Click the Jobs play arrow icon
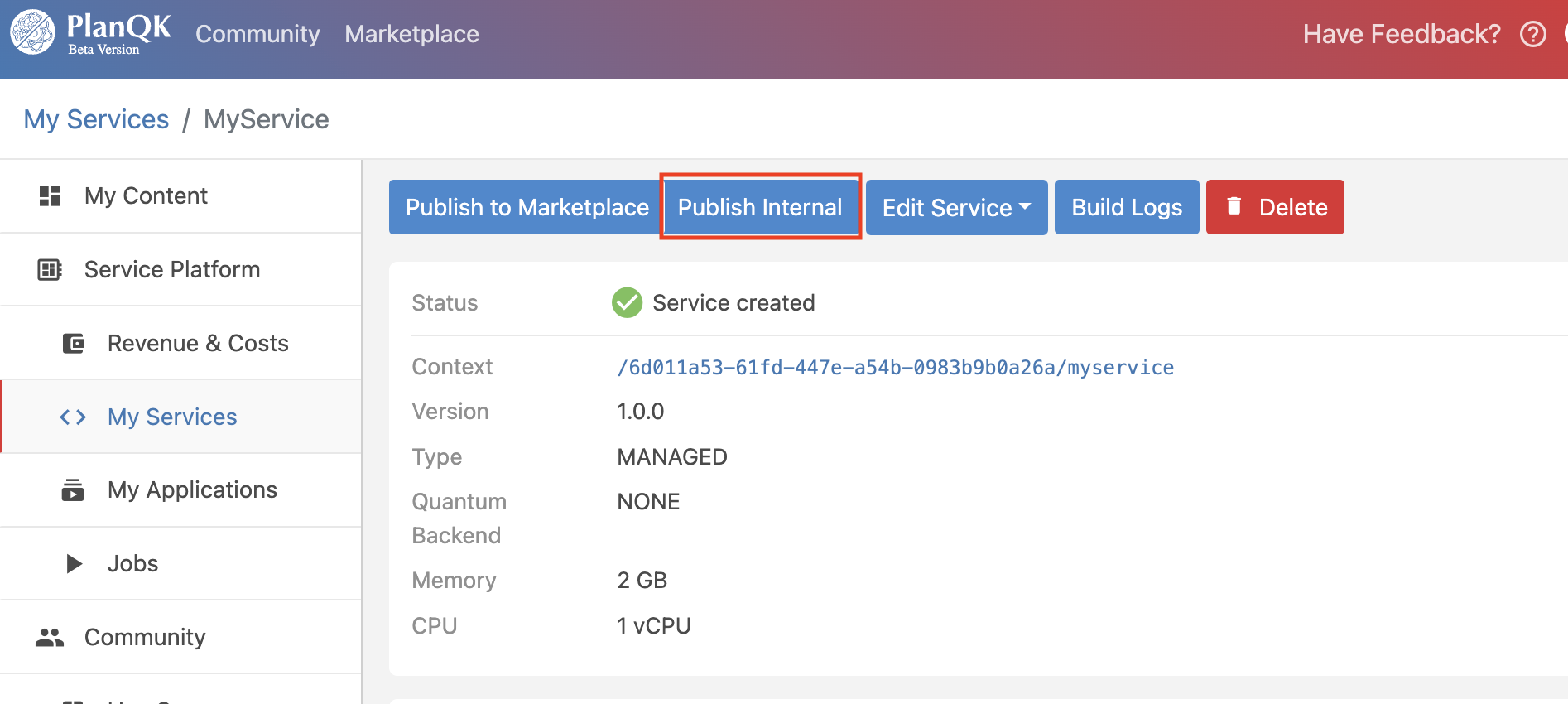The image size is (1568, 704). pos(74,564)
